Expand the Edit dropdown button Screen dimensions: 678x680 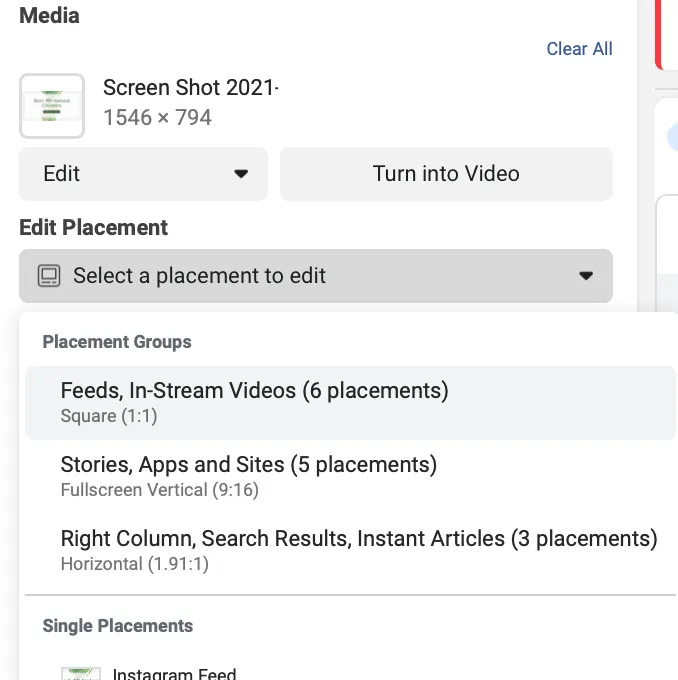click(x=143, y=174)
